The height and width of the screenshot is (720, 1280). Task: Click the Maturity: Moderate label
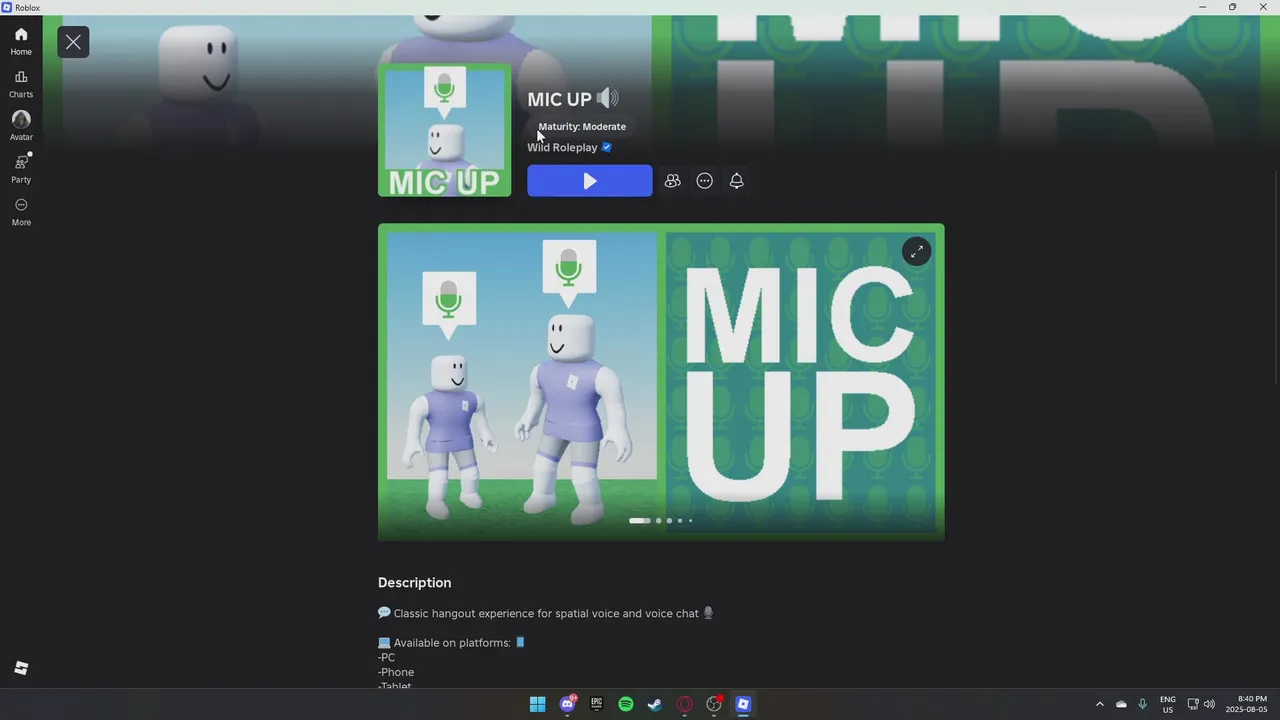pos(582,126)
